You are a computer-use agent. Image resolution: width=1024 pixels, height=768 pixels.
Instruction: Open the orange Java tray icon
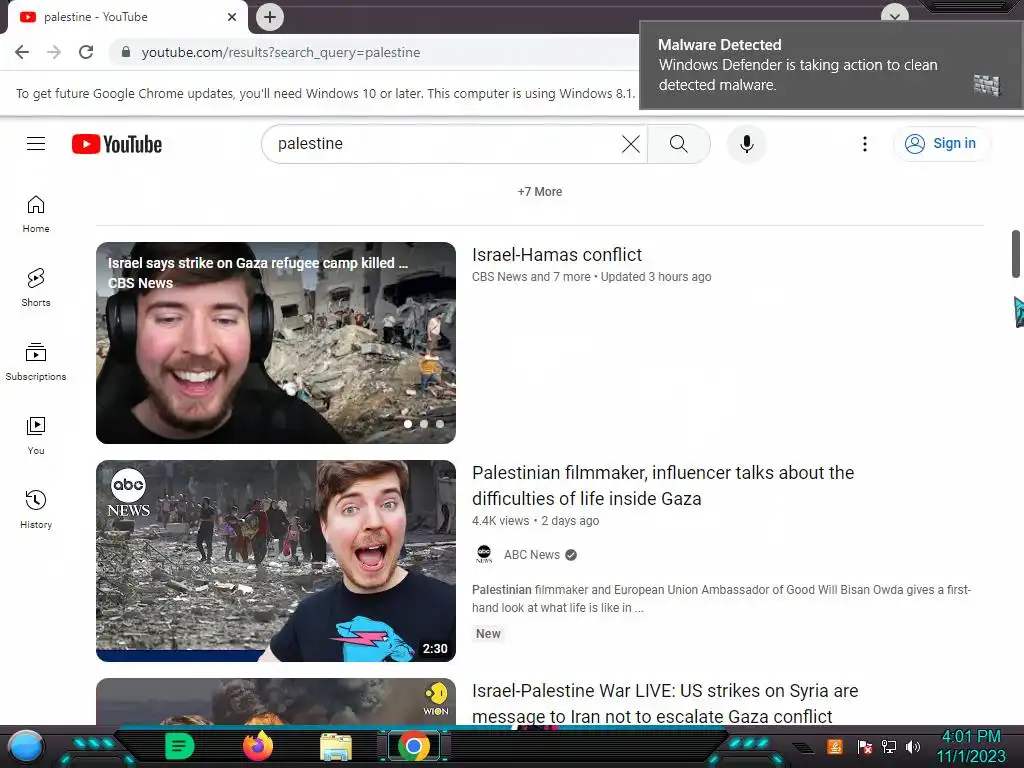(x=835, y=746)
